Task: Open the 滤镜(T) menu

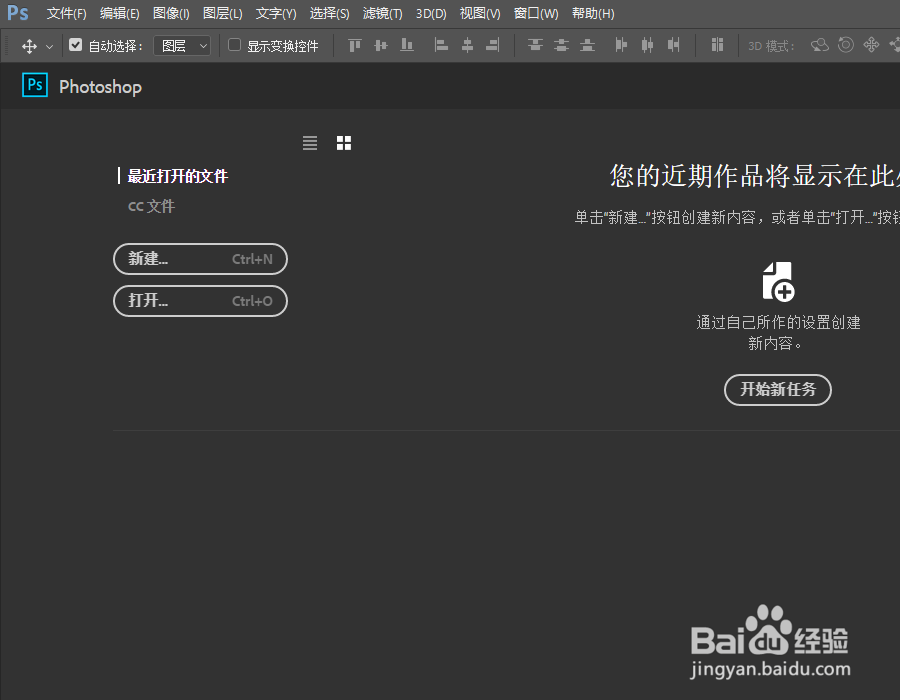Action: pyautogui.click(x=383, y=13)
